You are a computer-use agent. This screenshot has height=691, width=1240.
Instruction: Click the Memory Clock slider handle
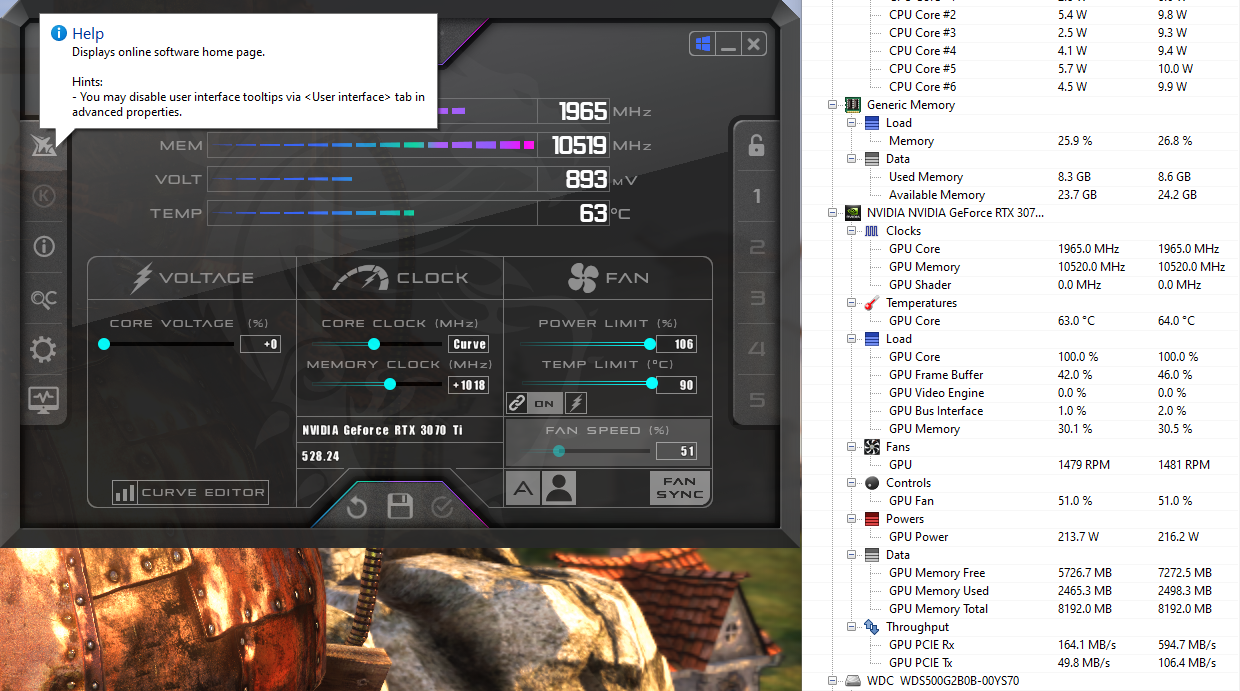pos(390,384)
